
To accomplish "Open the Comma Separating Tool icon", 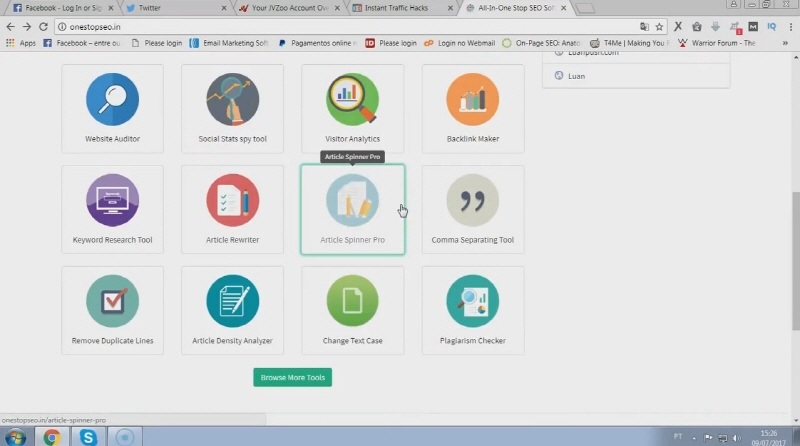I will pos(472,200).
